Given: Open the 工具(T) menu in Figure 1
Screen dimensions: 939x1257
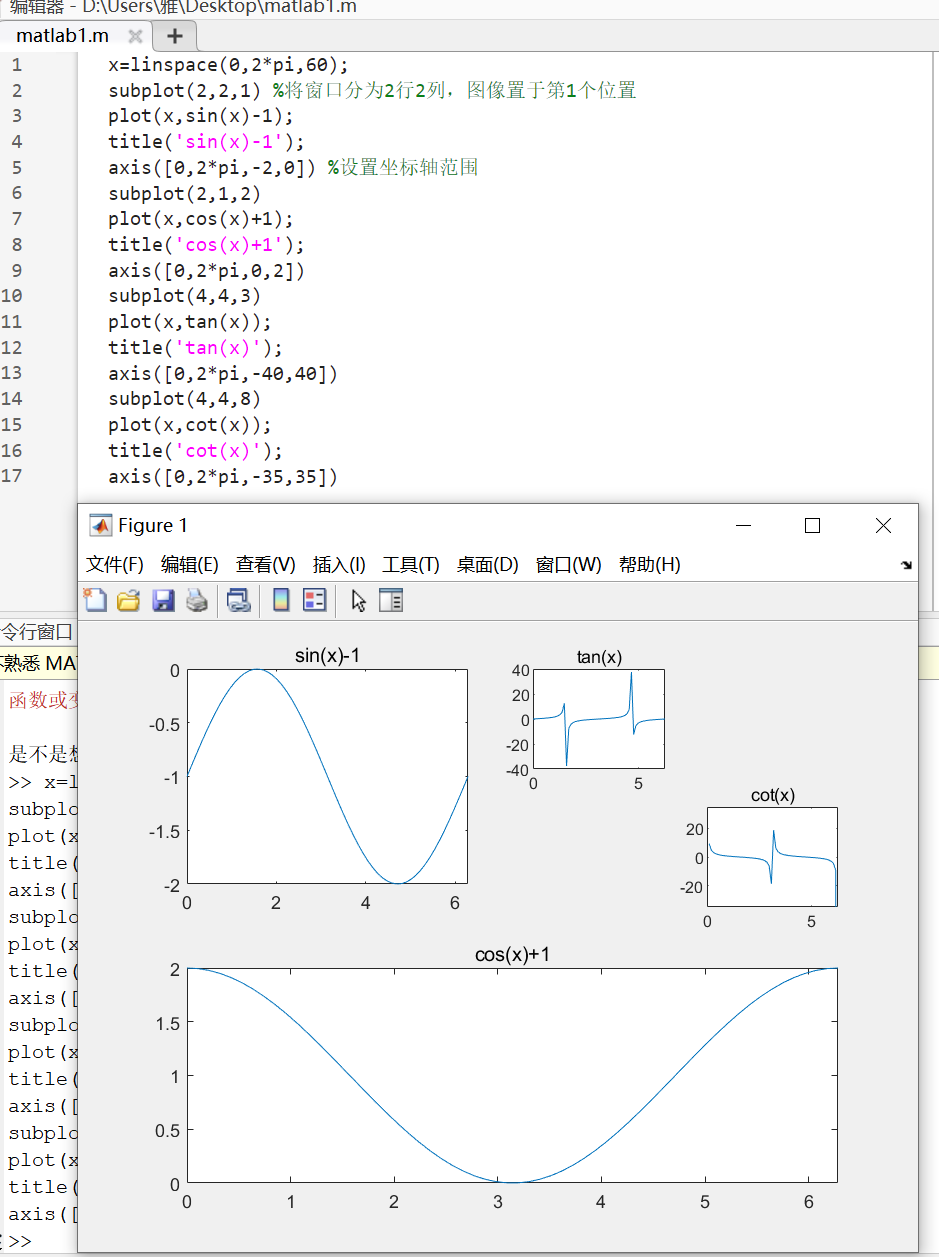Looking at the screenshot, I should pyautogui.click(x=411, y=565).
